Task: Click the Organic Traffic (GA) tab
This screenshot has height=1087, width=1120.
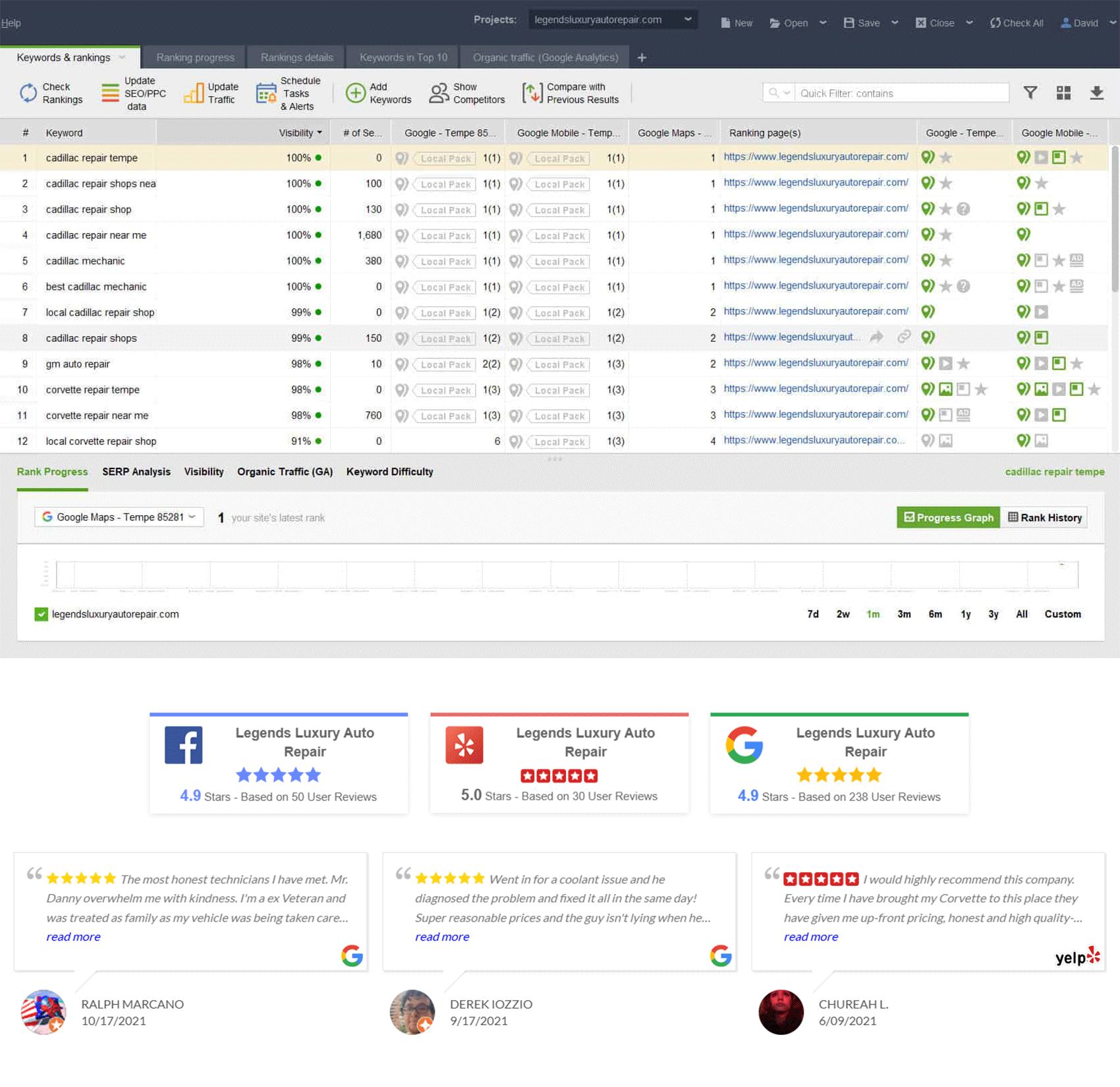Action: click(285, 472)
